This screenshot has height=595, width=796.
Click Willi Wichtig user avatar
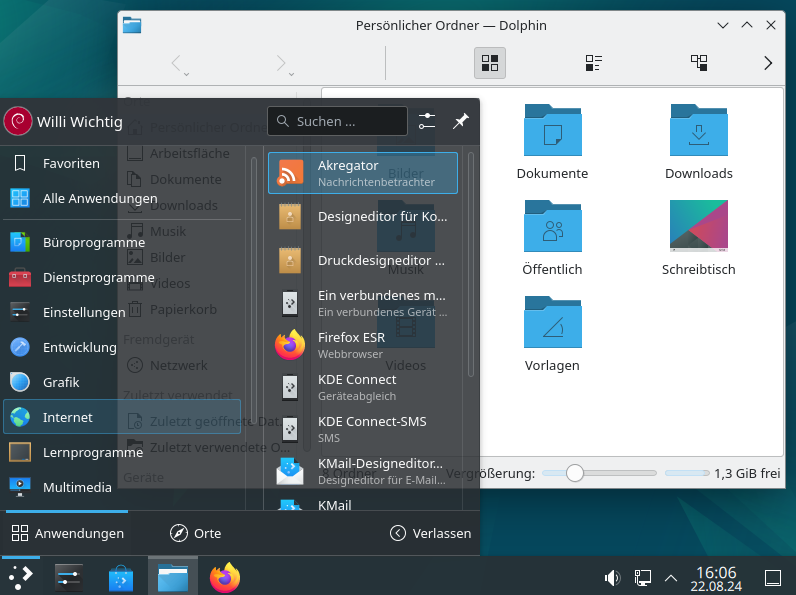coord(18,121)
